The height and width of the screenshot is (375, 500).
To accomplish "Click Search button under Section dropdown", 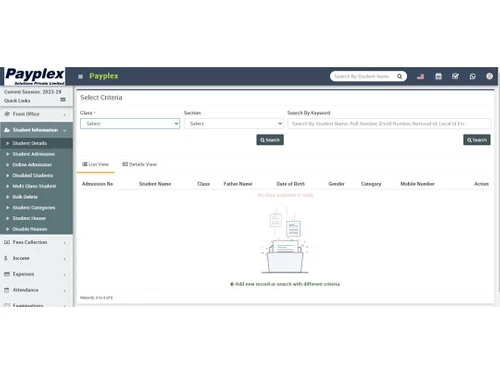I will pos(270,140).
